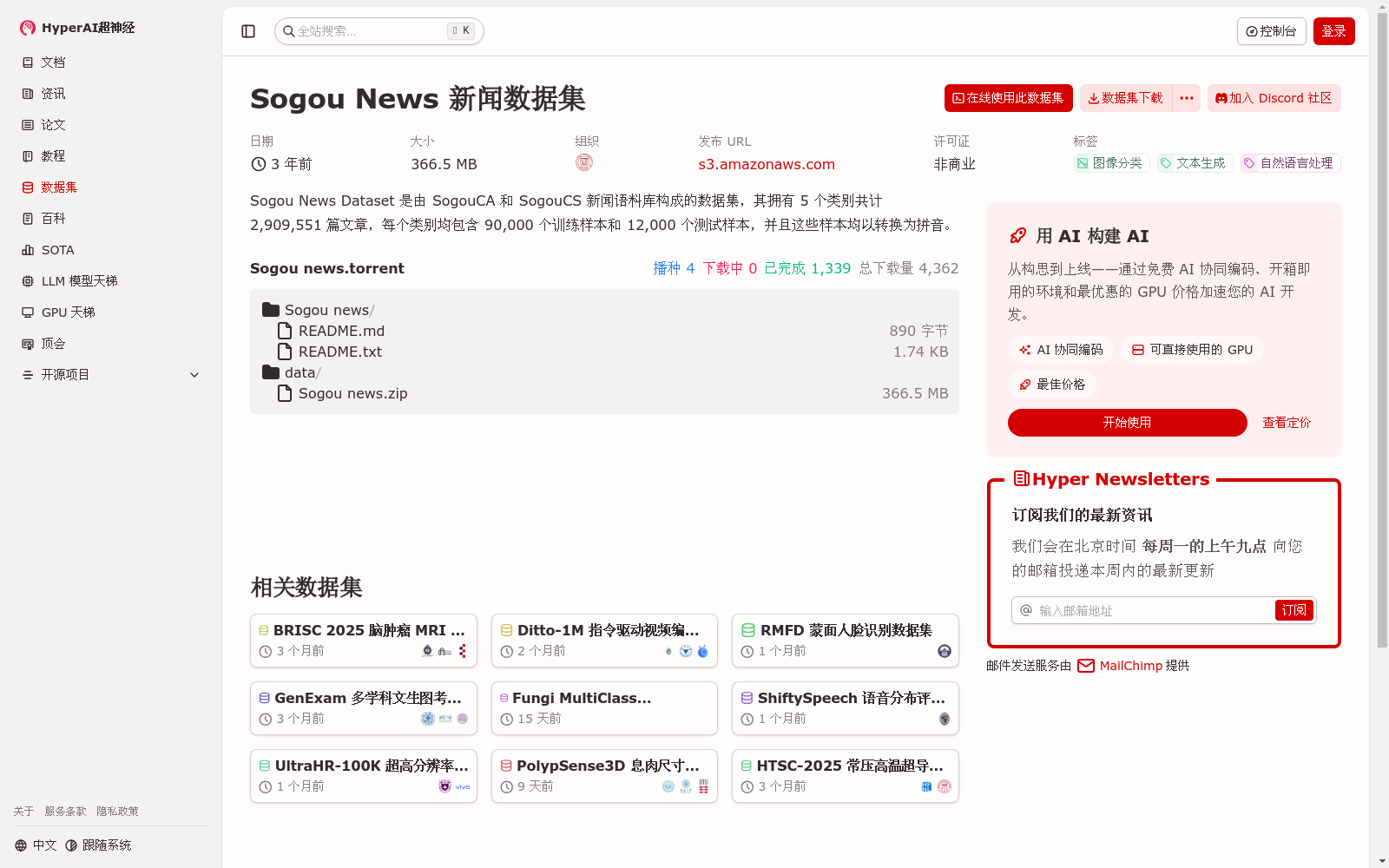Open Fungi MultiClass dataset card
This screenshot has width=1389, height=868.
604,708
